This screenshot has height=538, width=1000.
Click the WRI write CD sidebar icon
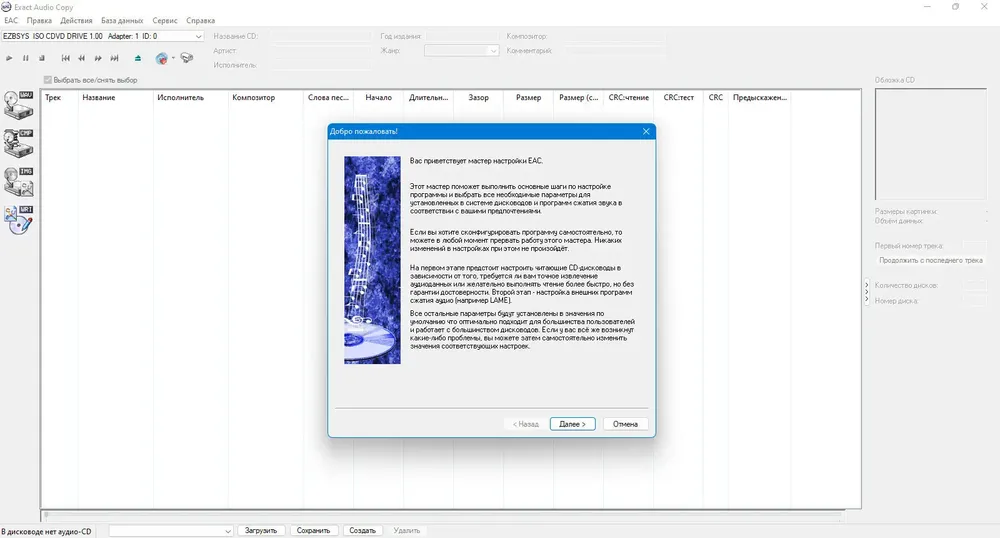pyautogui.click(x=18, y=220)
